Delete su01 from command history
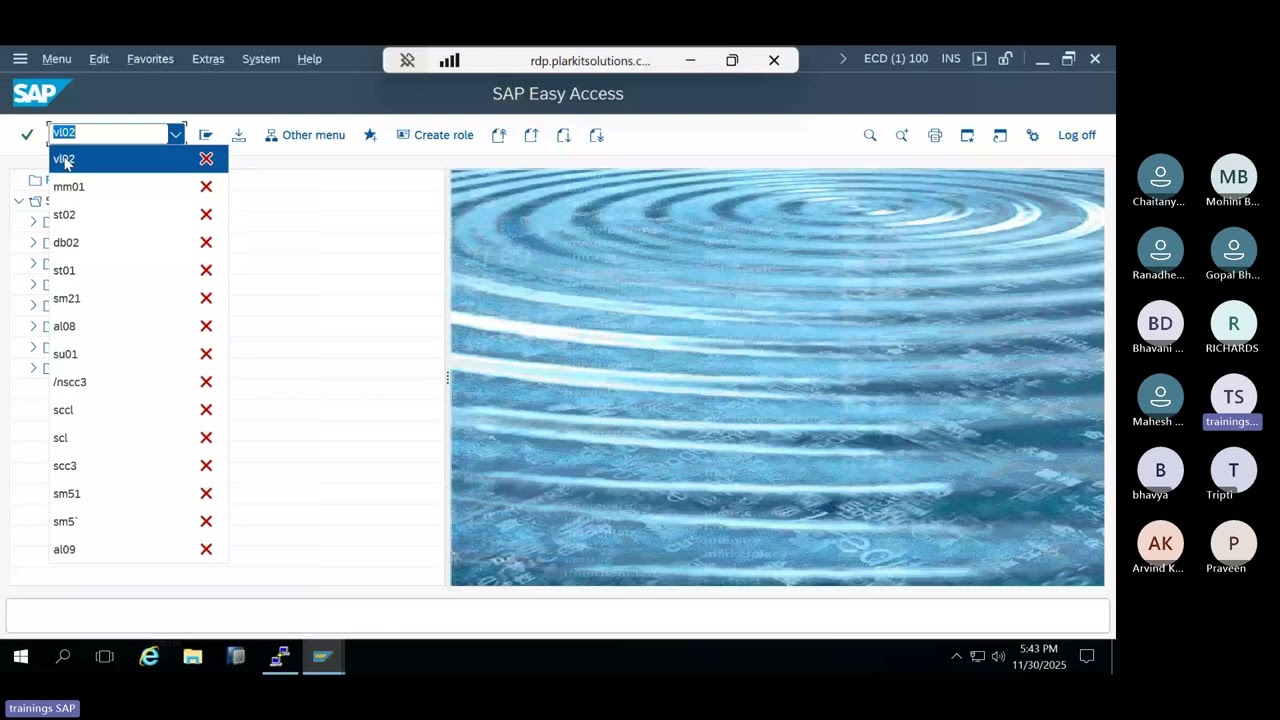Screen dimensions: 1280x720 [206, 354]
